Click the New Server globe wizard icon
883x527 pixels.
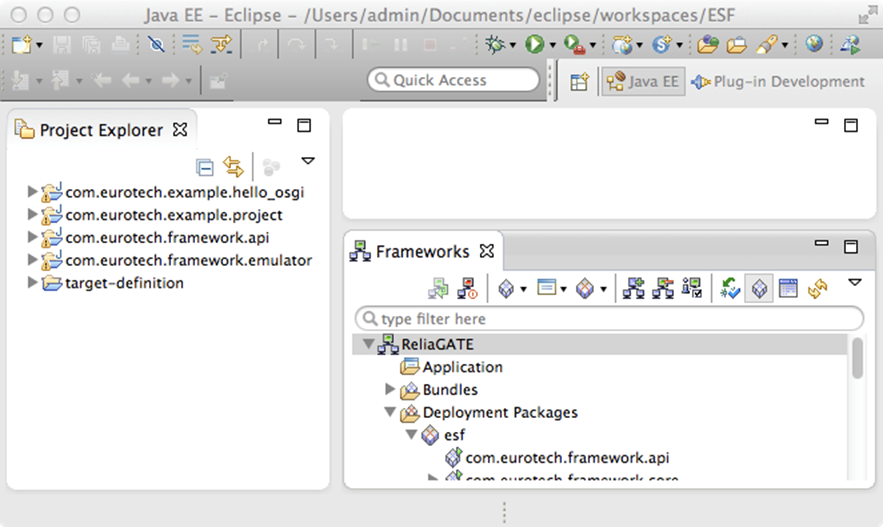(623, 44)
